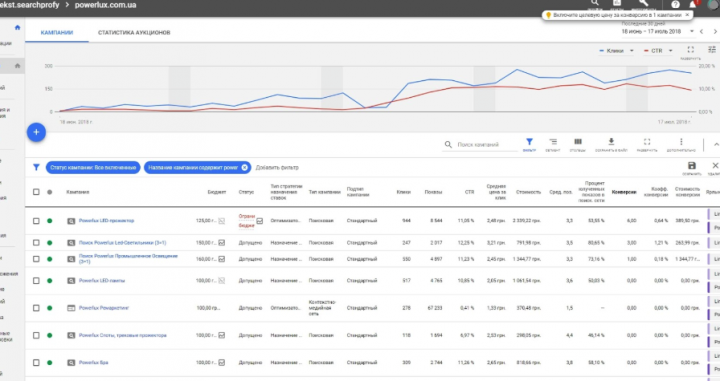Screen dimensions: 720x381
Task: Sort the table by the Клики column header
Action: [404, 192]
